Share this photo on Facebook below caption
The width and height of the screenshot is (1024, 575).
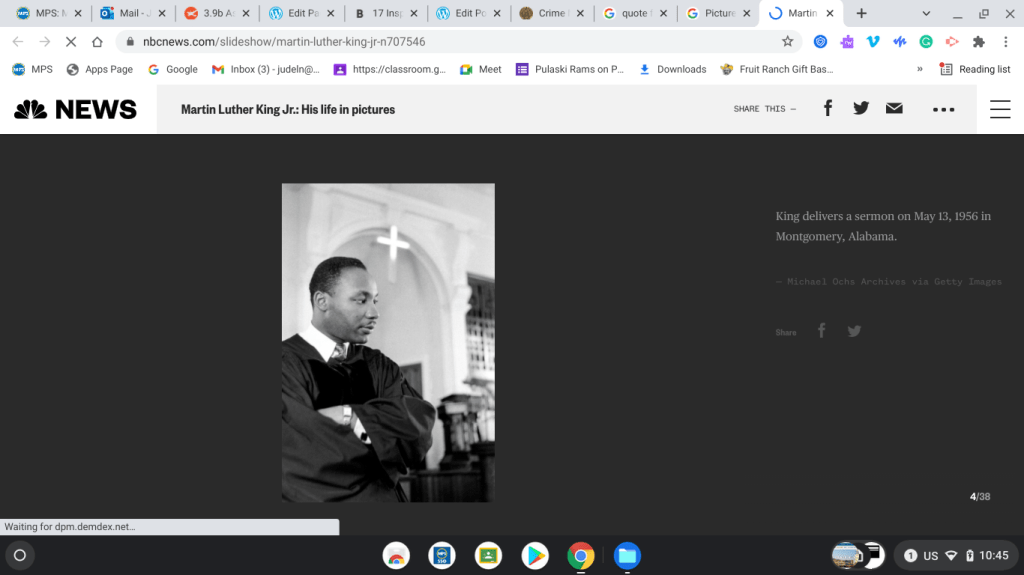coord(822,331)
